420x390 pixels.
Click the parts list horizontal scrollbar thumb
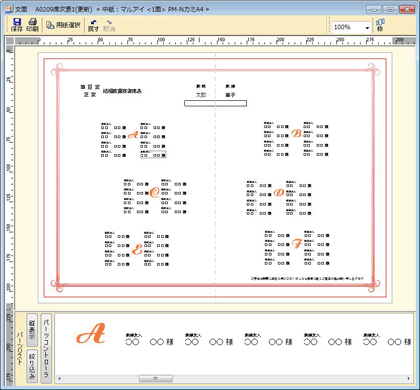[x=156, y=378]
